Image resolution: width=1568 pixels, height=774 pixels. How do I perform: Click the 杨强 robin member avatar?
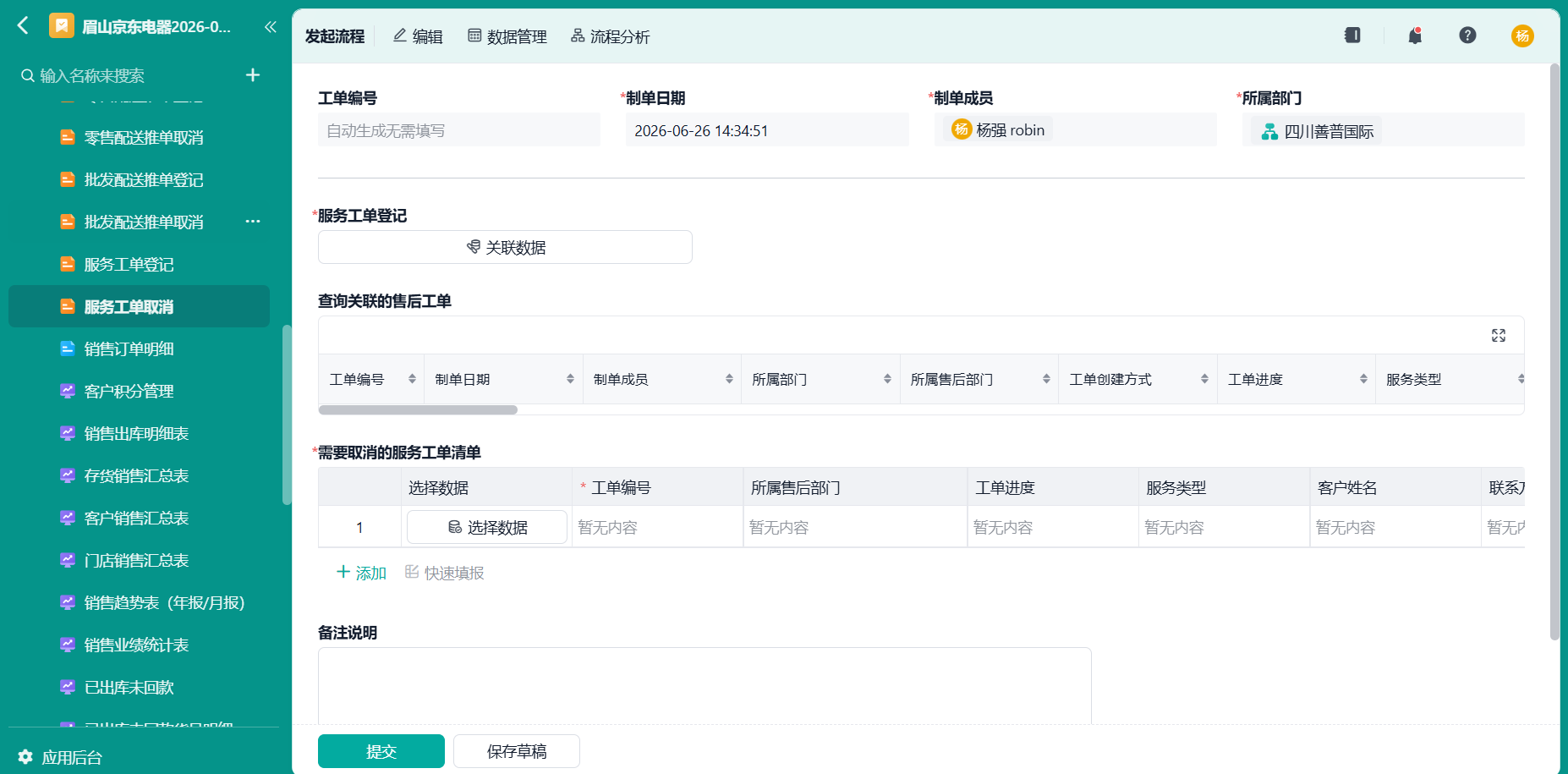962,129
